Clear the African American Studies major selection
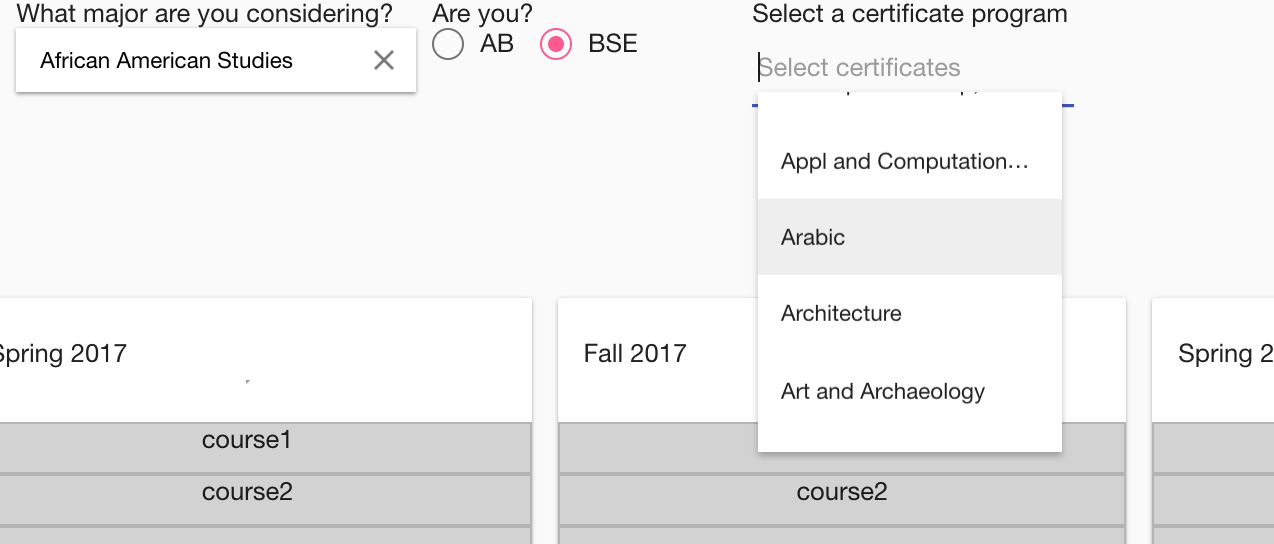This screenshot has width=1274, height=544. point(384,61)
